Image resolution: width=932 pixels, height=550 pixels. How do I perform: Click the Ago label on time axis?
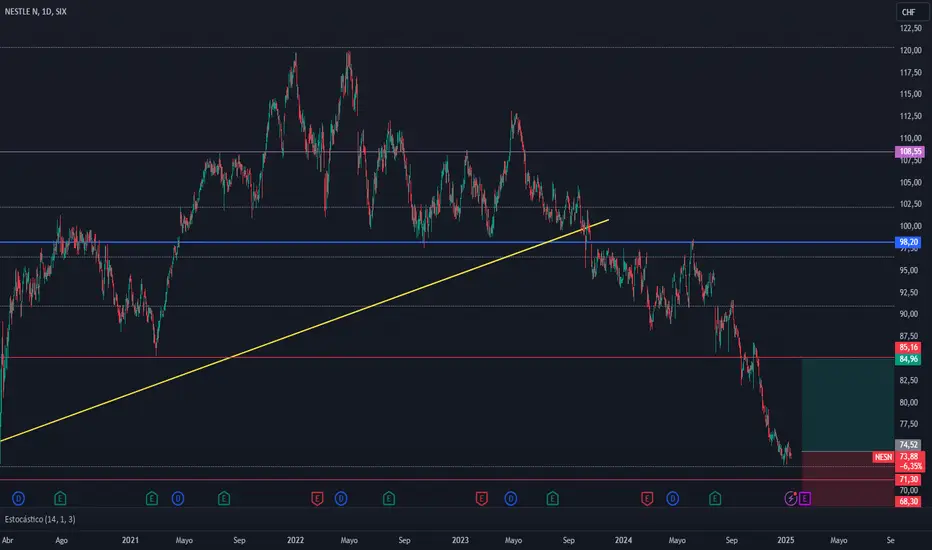[61, 540]
